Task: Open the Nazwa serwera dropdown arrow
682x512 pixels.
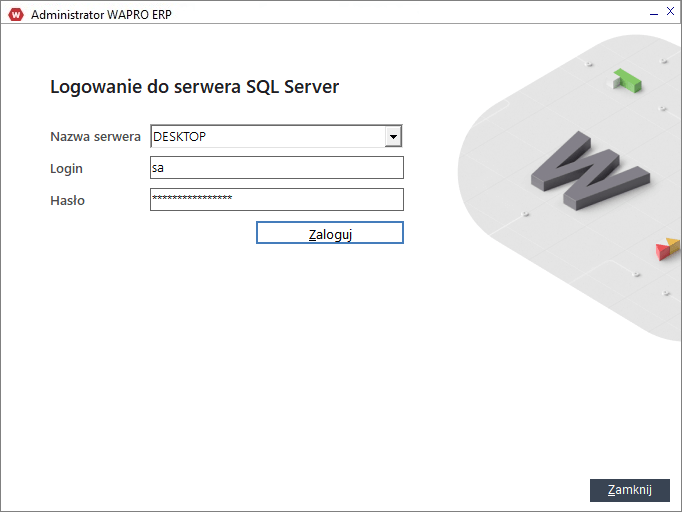Action: pyautogui.click(x=393, y=137)
